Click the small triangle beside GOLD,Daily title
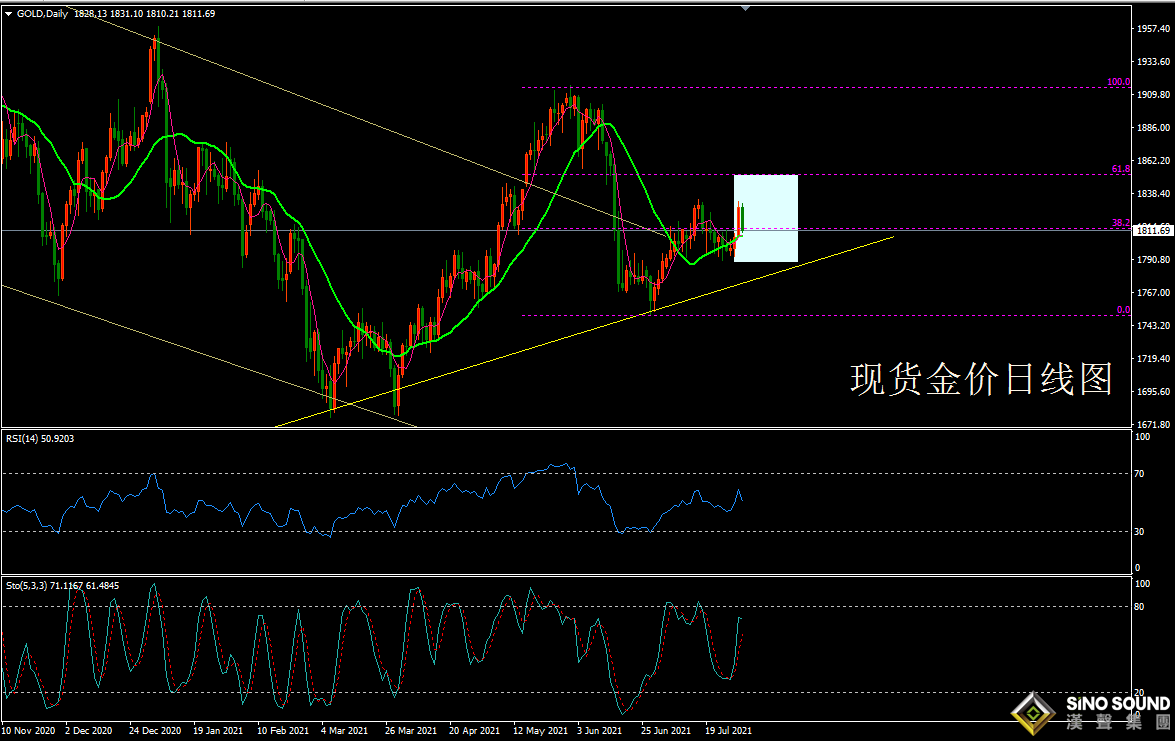 (8, 13)
